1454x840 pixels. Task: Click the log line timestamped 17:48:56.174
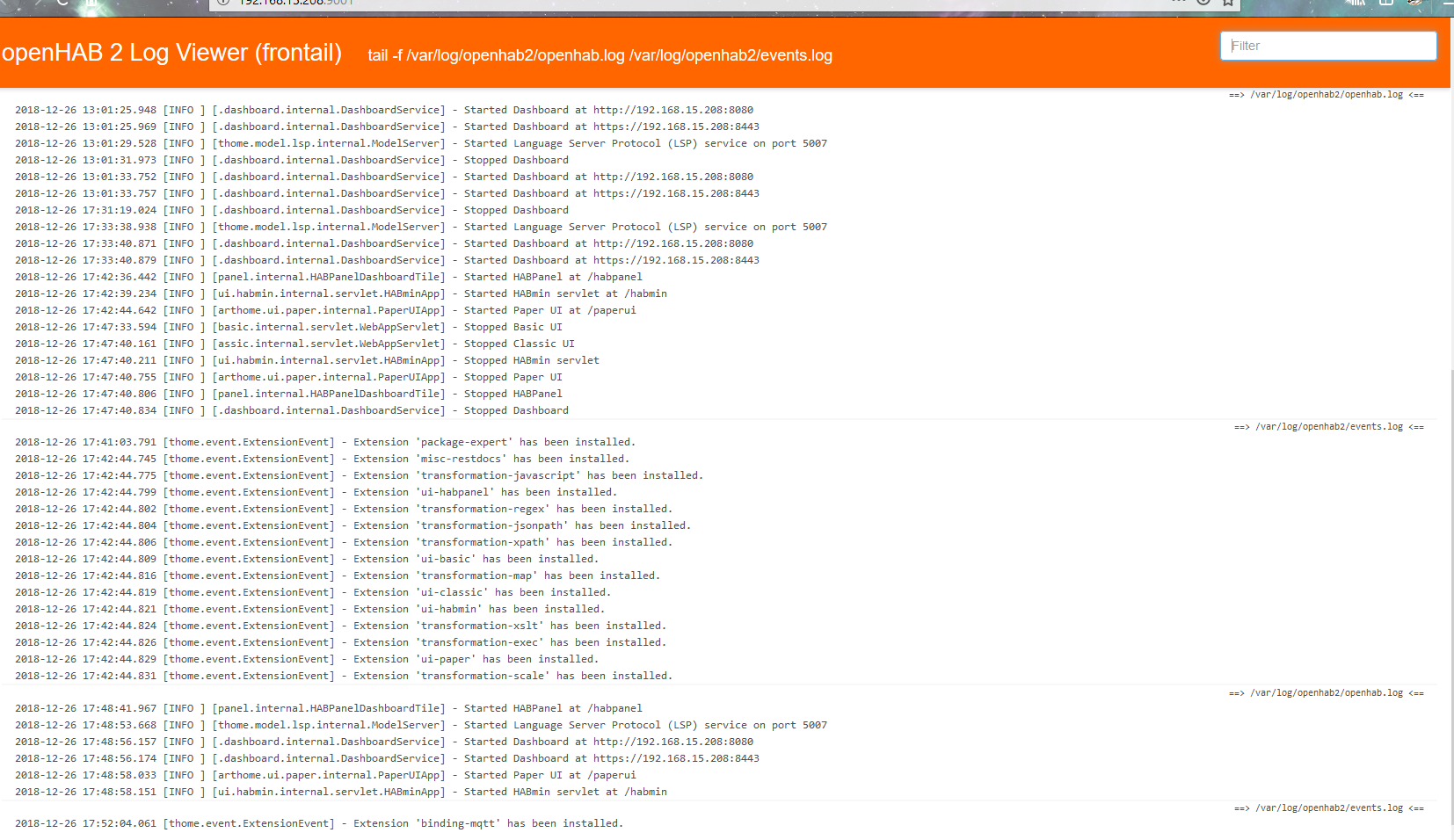(387, 758)
